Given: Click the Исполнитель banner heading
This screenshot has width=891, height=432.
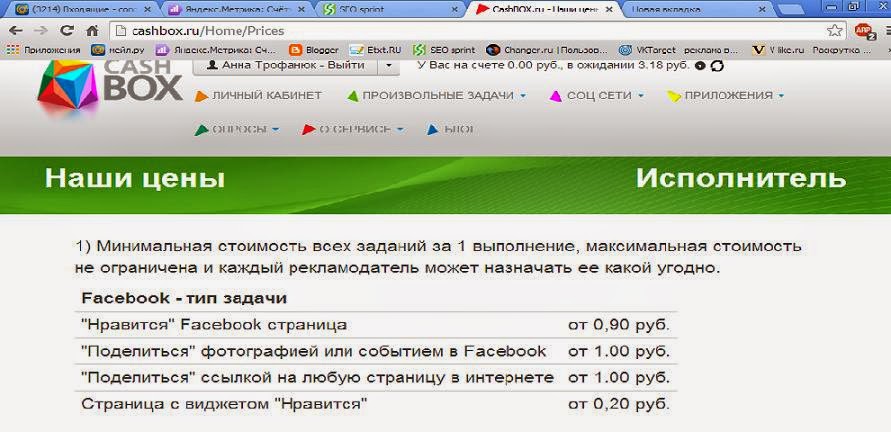Looking at the screenshot, I should [x=740, y=178].
